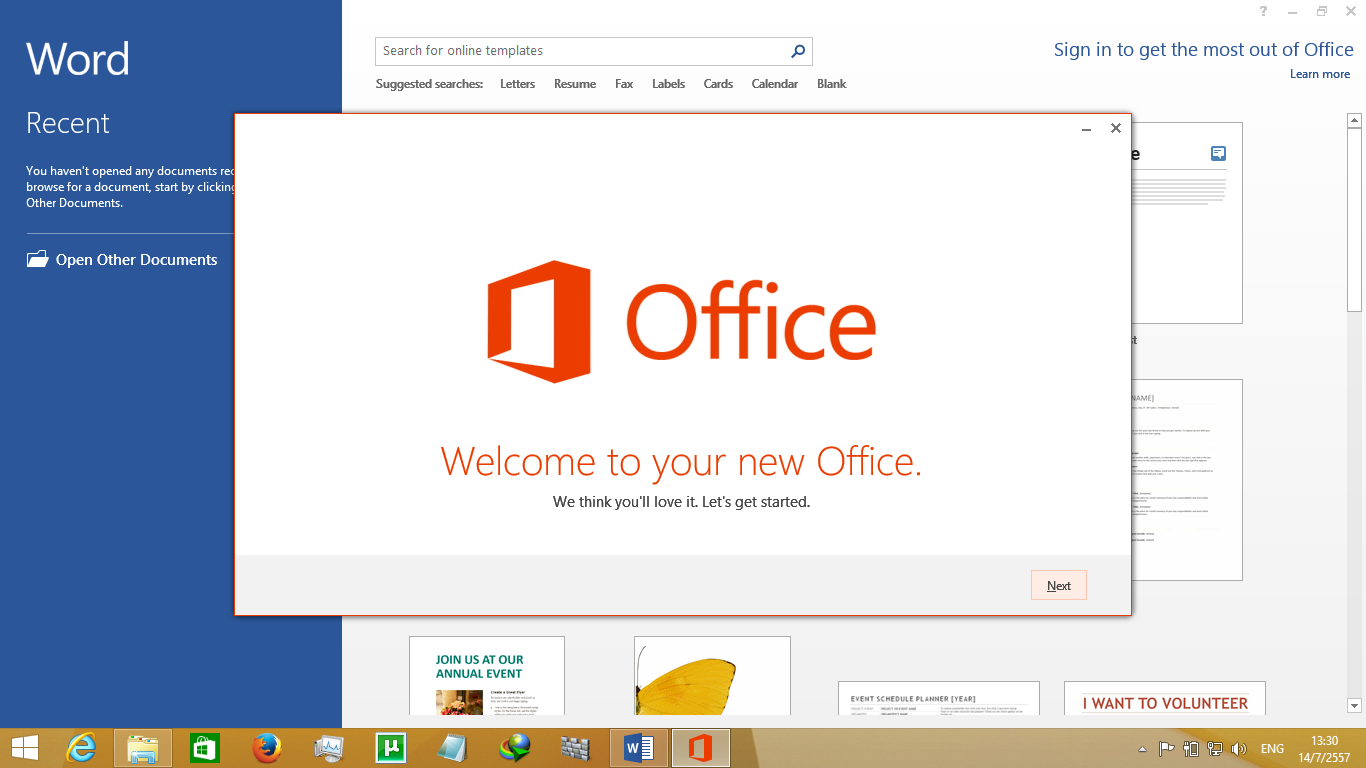The image size is (1366, 768).
Task: Open the taskbar clock showing 13:30
Action: click(1324, 749)
